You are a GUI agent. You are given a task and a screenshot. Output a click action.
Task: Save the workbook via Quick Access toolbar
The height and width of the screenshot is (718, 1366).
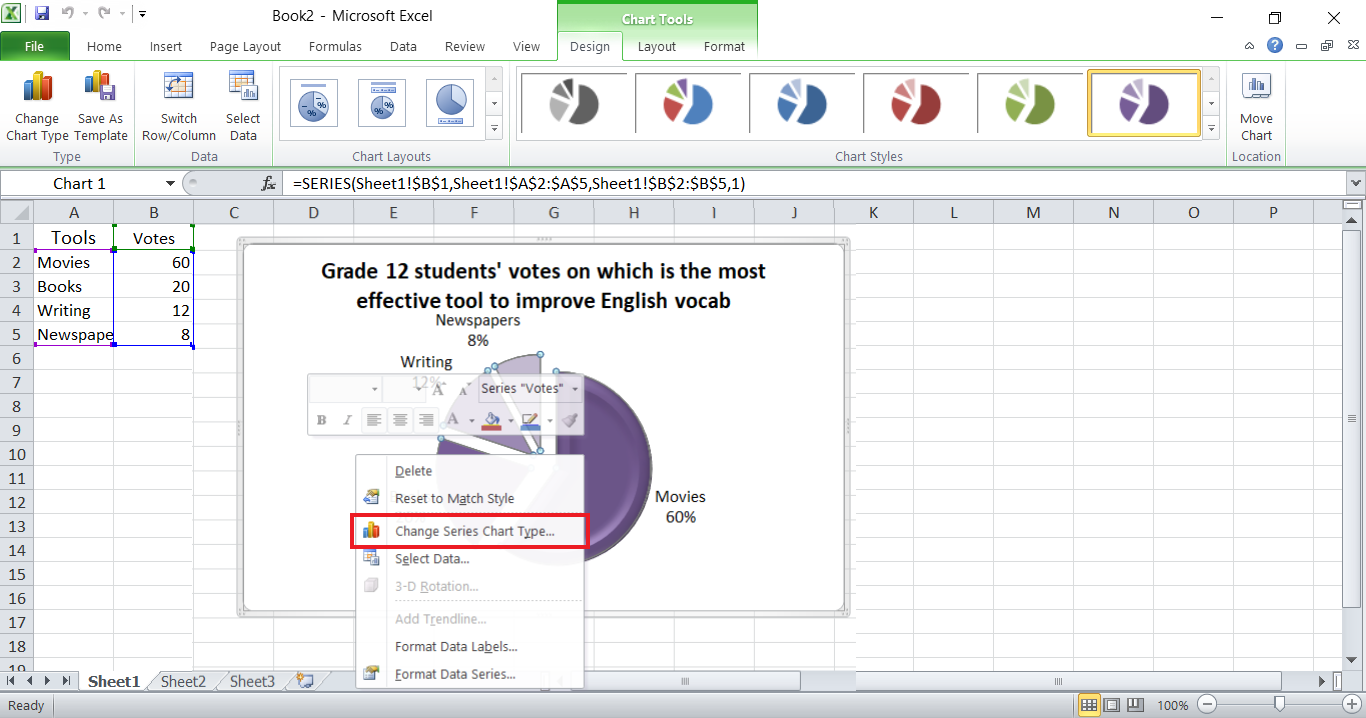tap(42, 15)
